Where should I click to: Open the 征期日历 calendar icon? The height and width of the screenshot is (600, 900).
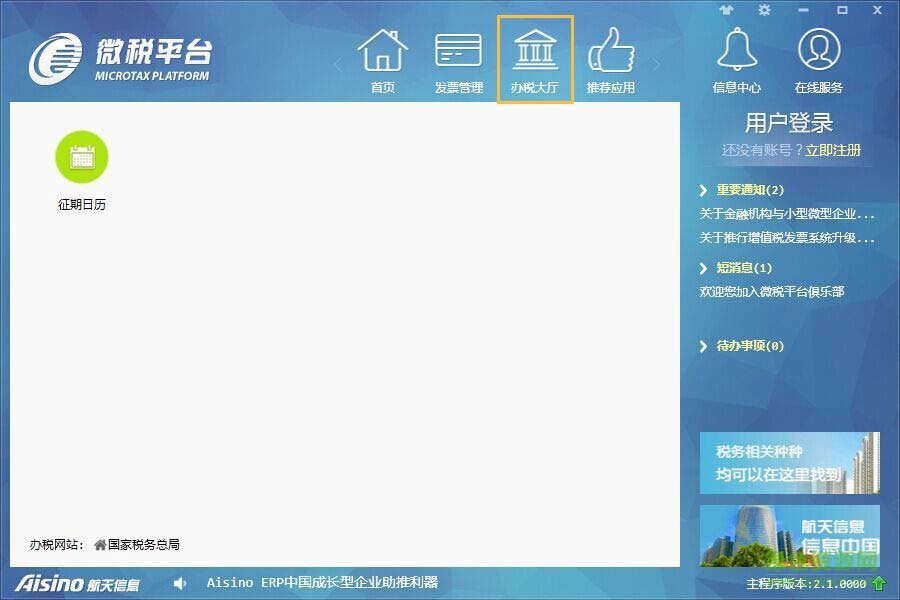tap(82, 157)
